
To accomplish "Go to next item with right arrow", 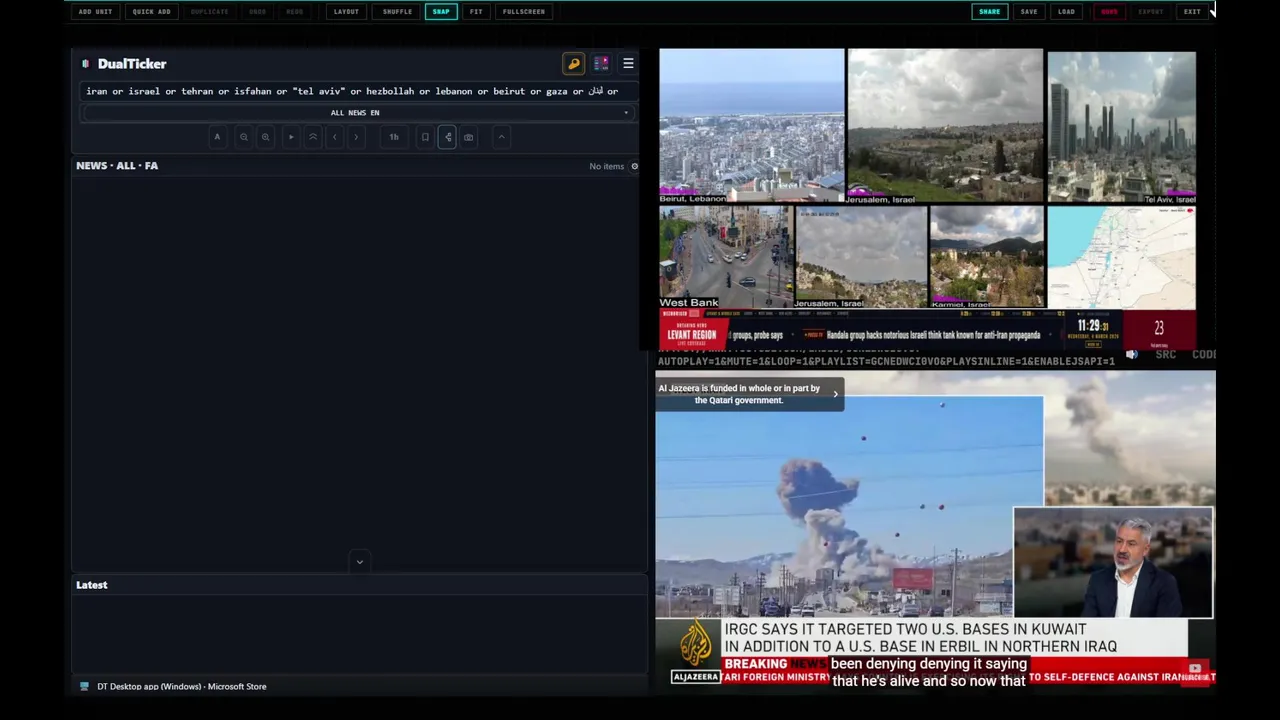I will pyautogui.click(x=356, y=137).
